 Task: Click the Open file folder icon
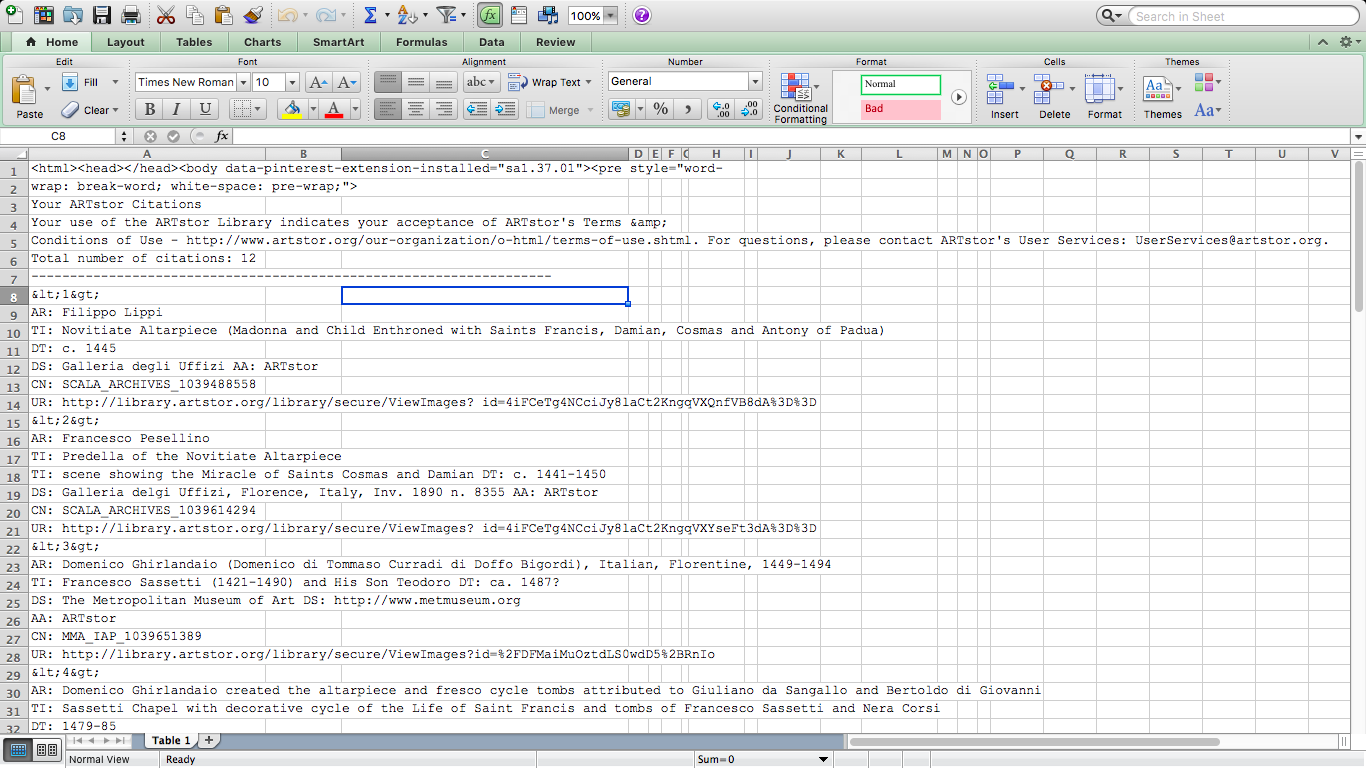73,15
